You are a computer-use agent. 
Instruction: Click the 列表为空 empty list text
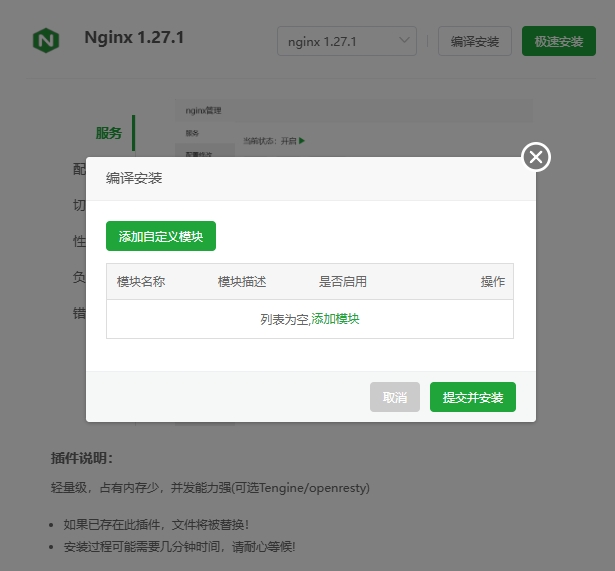coord(285,319)
